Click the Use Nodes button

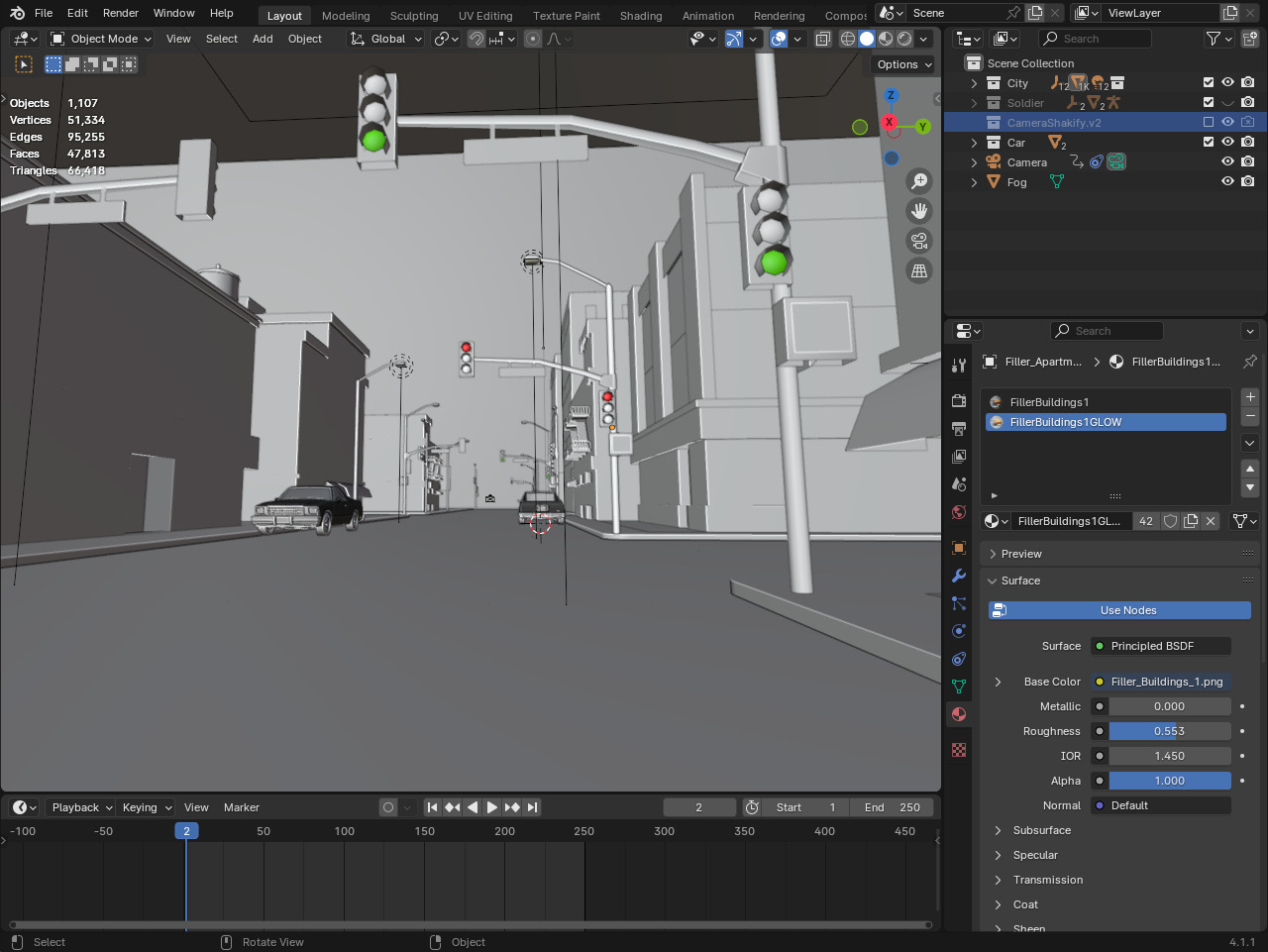[1119, 610]
